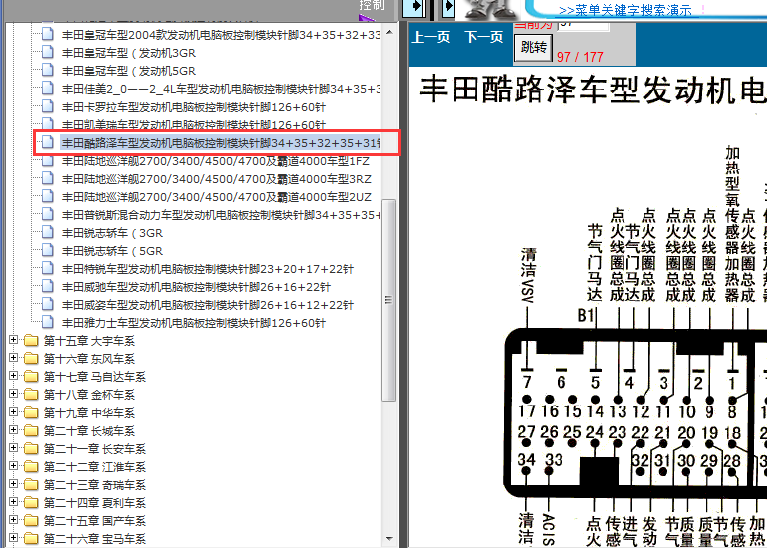Select 丰田普锐斯混合动力车型 entry
The image size is (767, 548).
[x=221, y=215]
